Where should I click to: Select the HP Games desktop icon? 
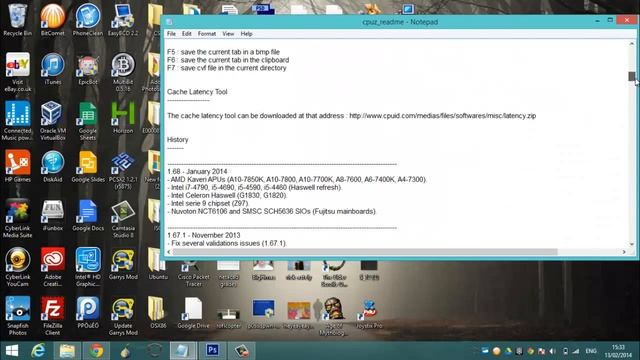click(x=18, y=166)
